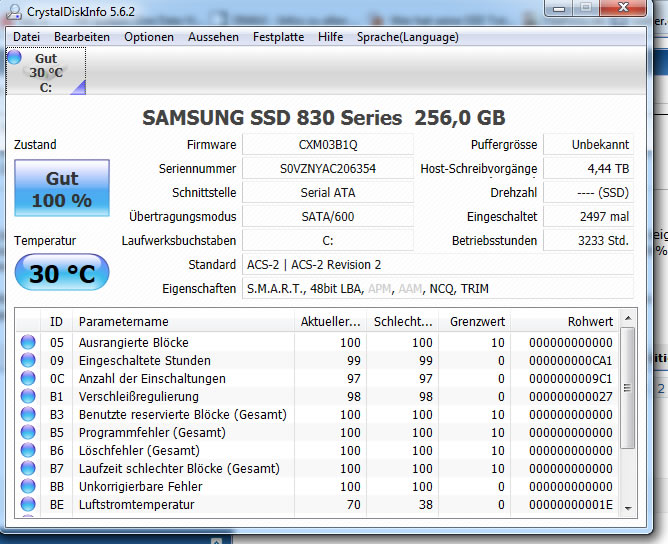Click status orb for Ausrangierte Blöcke row
This screenshot has width=668, height=544.
pyautogui.click(x=28, y=342)
